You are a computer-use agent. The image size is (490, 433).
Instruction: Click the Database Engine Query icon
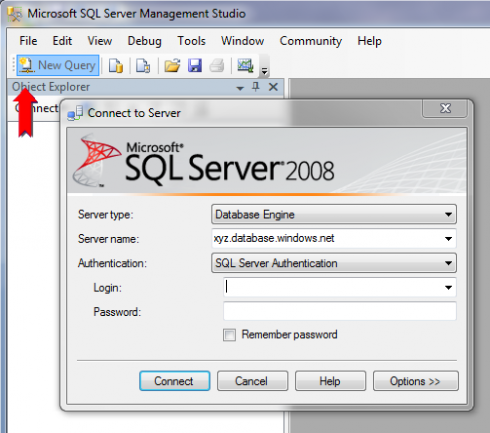pos(116,65)
